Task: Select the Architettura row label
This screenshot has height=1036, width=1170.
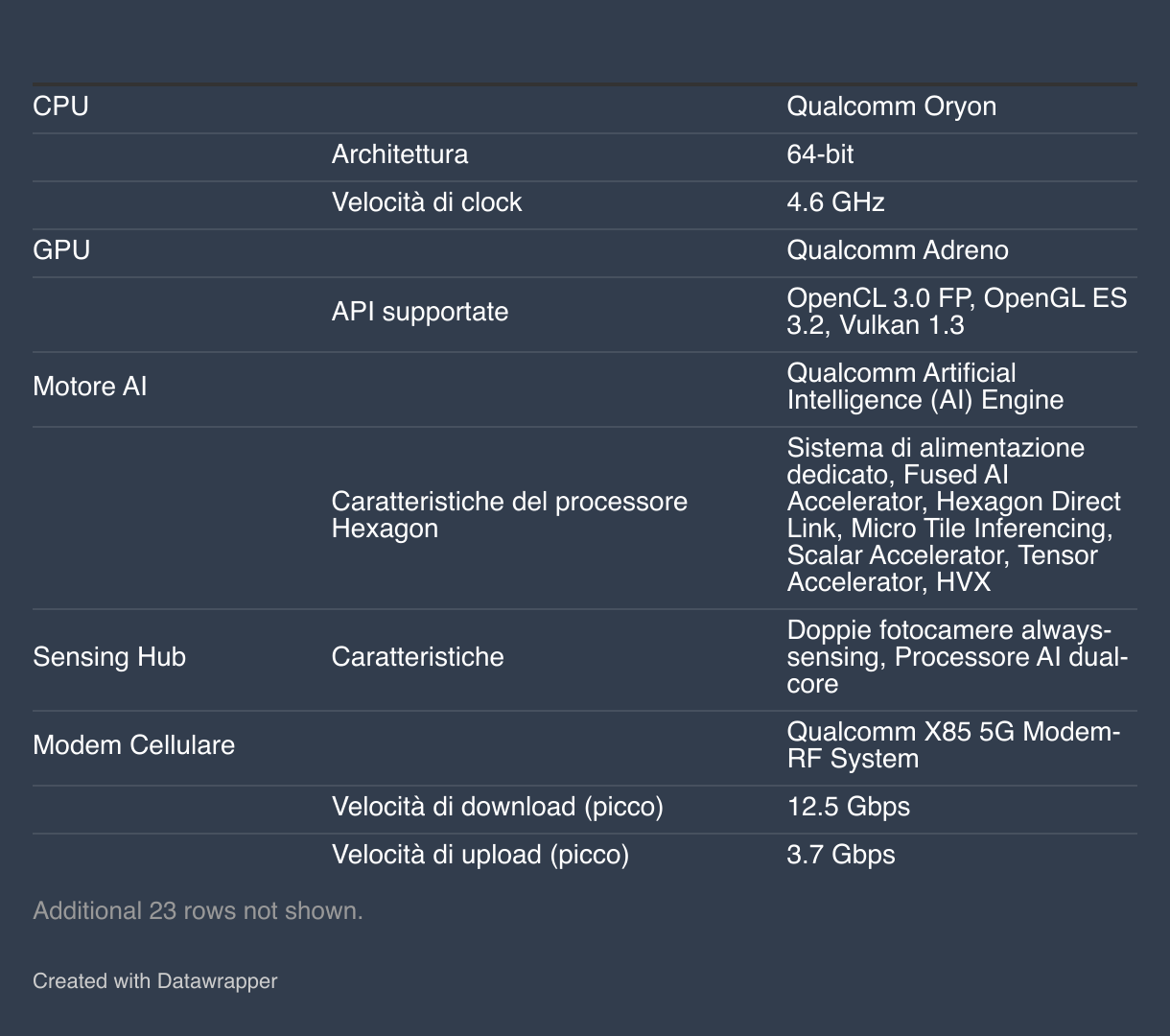Action: pyautogui.click(x=400, y=154)
